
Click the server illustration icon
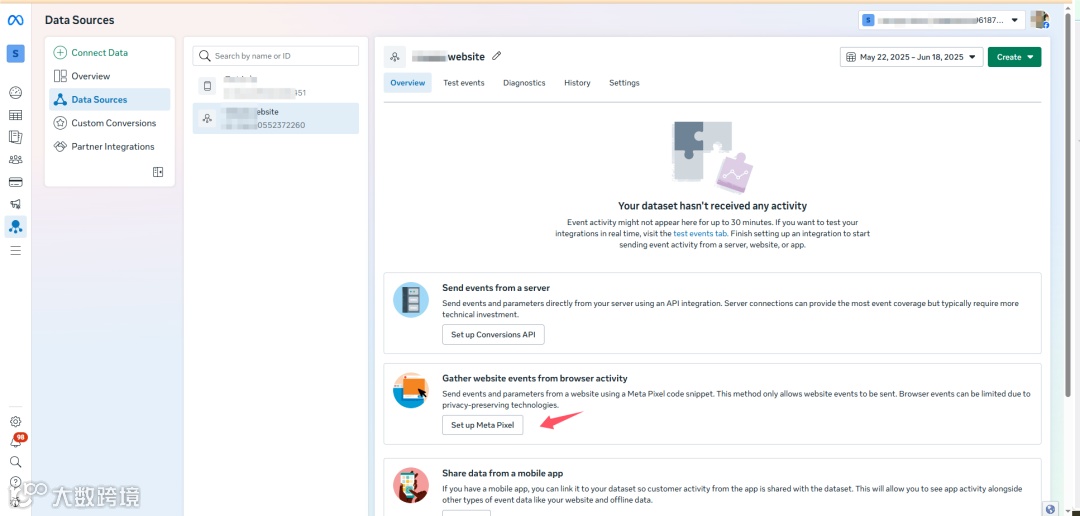pyautogui.click(x=411, y=300)
